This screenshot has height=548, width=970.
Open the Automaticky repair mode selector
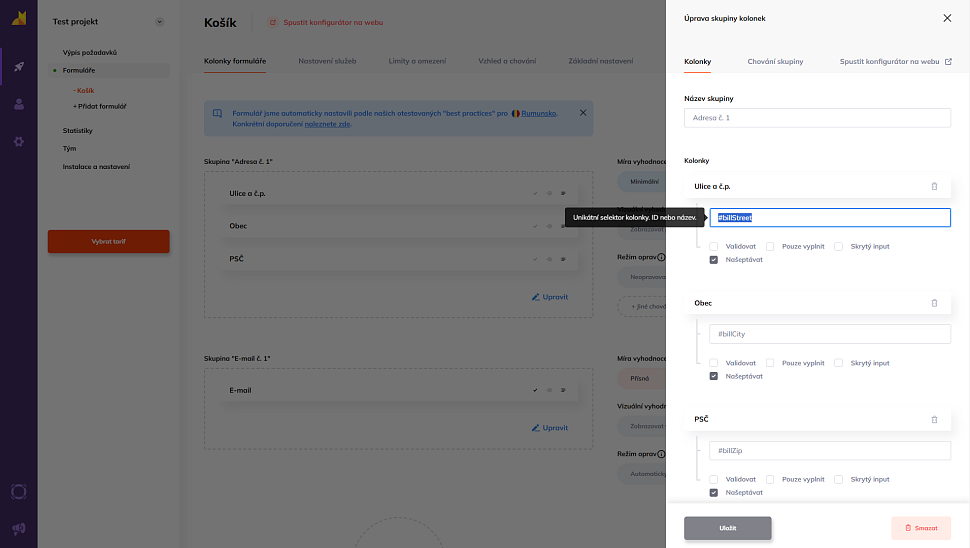[x=642, y=474]
